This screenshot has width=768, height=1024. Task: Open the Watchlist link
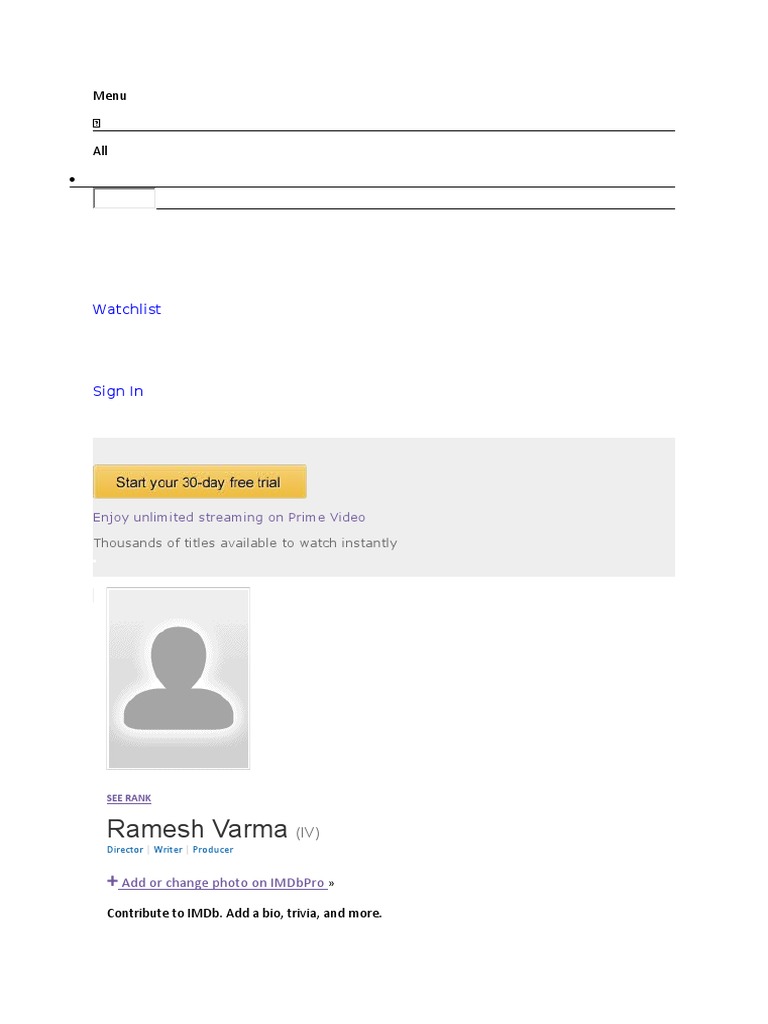(x=127, y=309)
